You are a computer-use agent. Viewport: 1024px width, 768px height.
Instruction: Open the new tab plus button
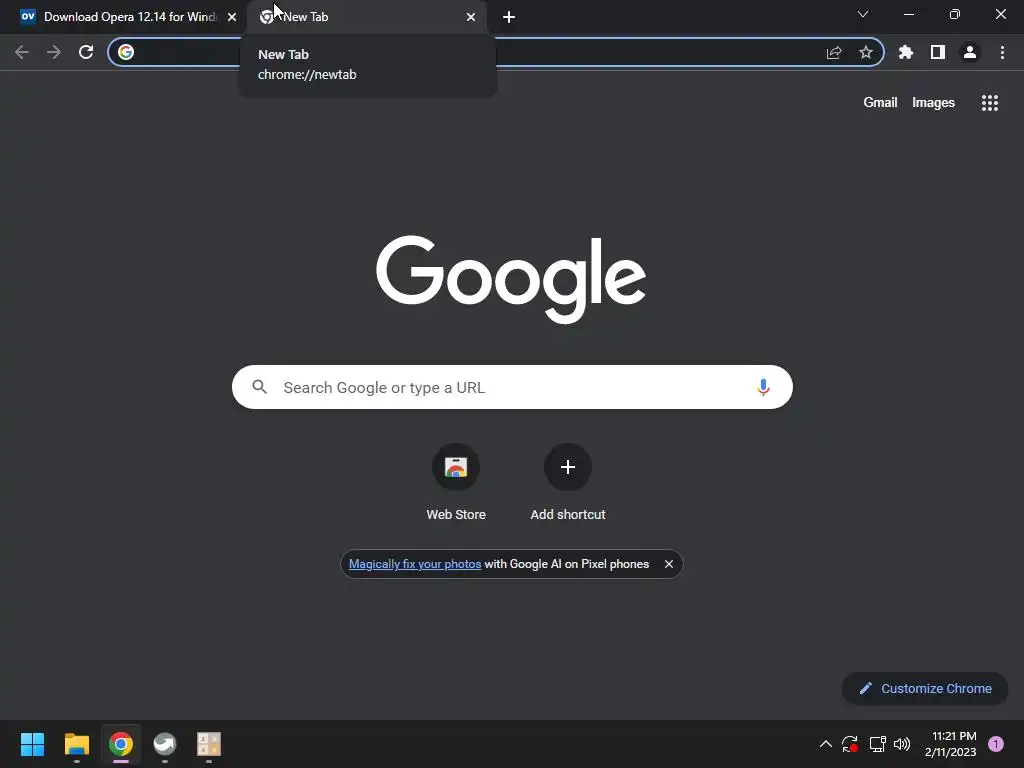pos(509,17)
